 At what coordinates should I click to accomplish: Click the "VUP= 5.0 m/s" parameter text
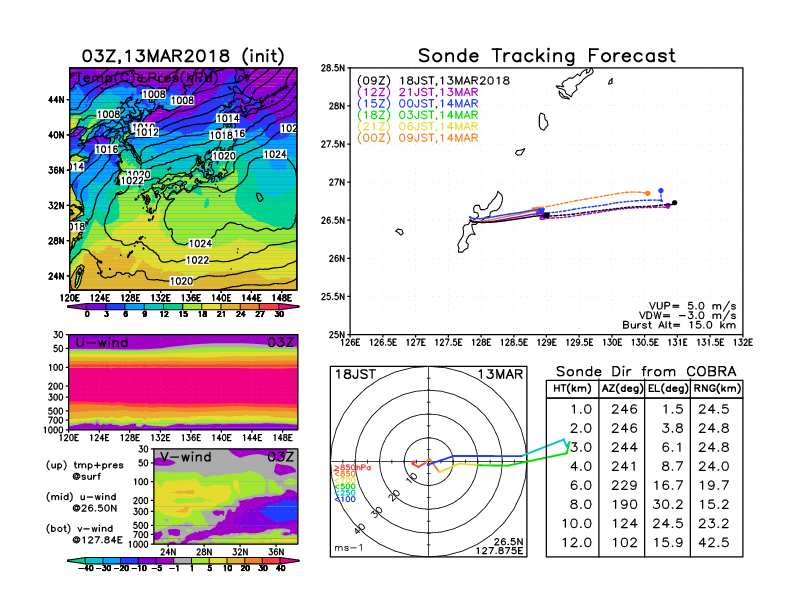pyautogui.click(x=692, y=306)
